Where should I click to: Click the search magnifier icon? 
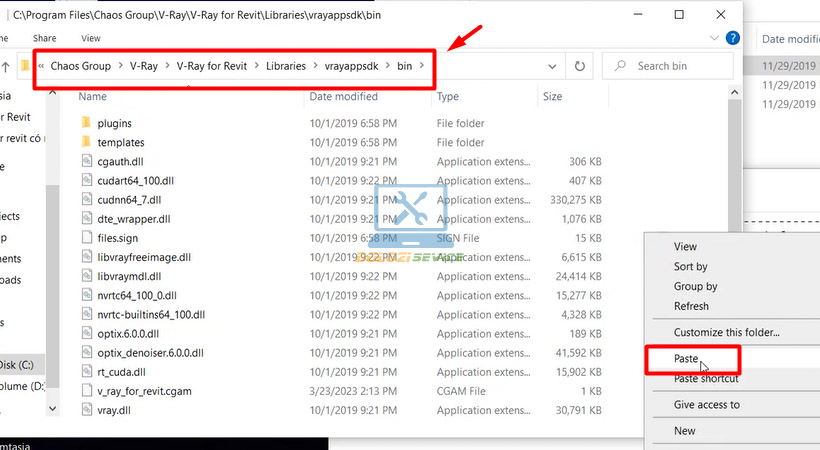coord(621,66)
